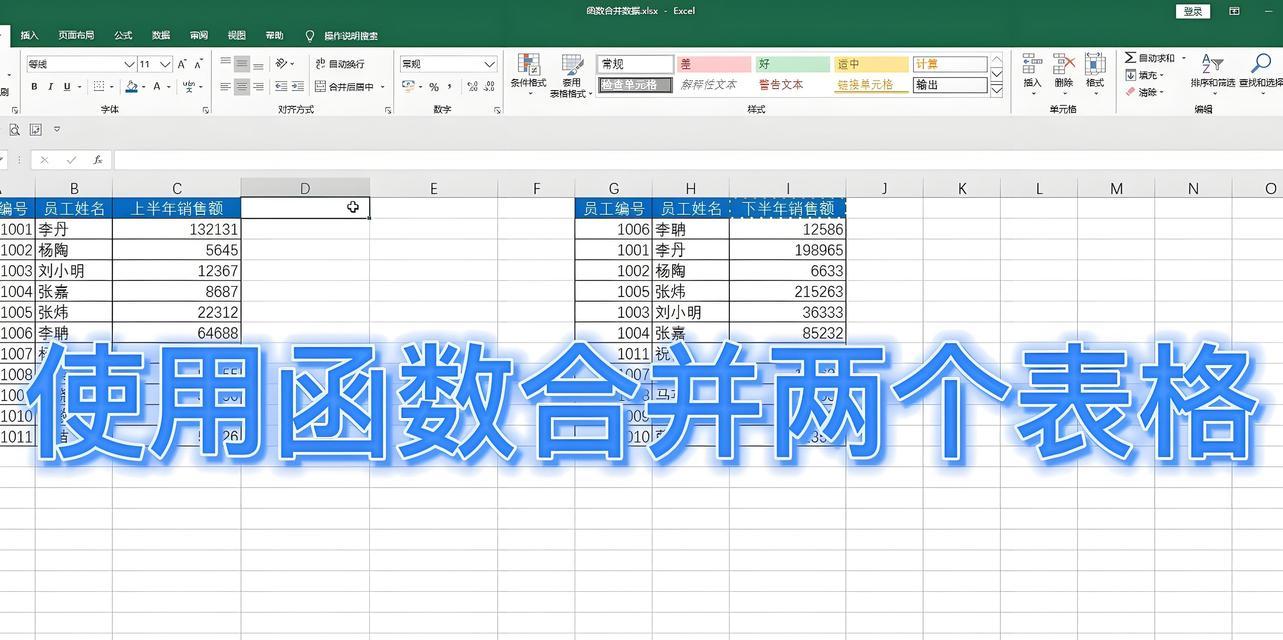Toggle align text right
Image resolution: width=1283 pixels, height=640 pixels.
258,87
